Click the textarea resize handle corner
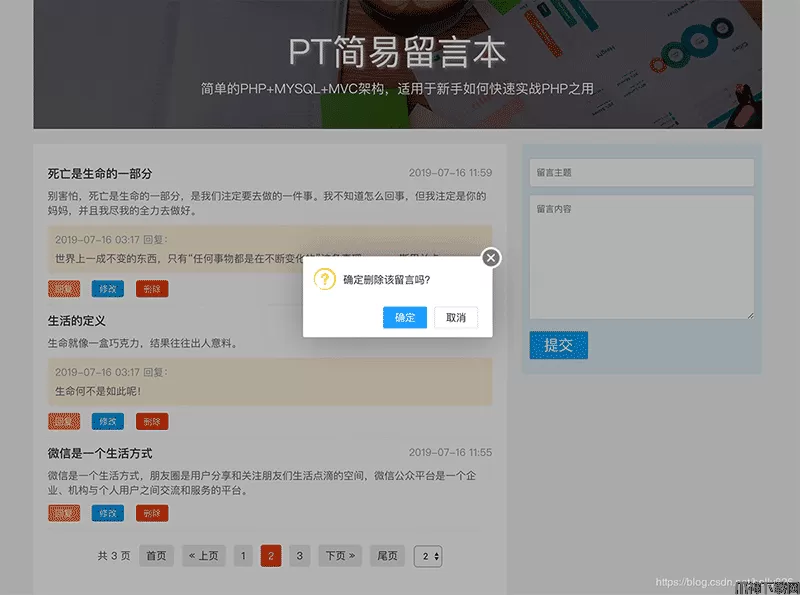The height and width of the screenshot is (595, 800). (x=750, y=316)
